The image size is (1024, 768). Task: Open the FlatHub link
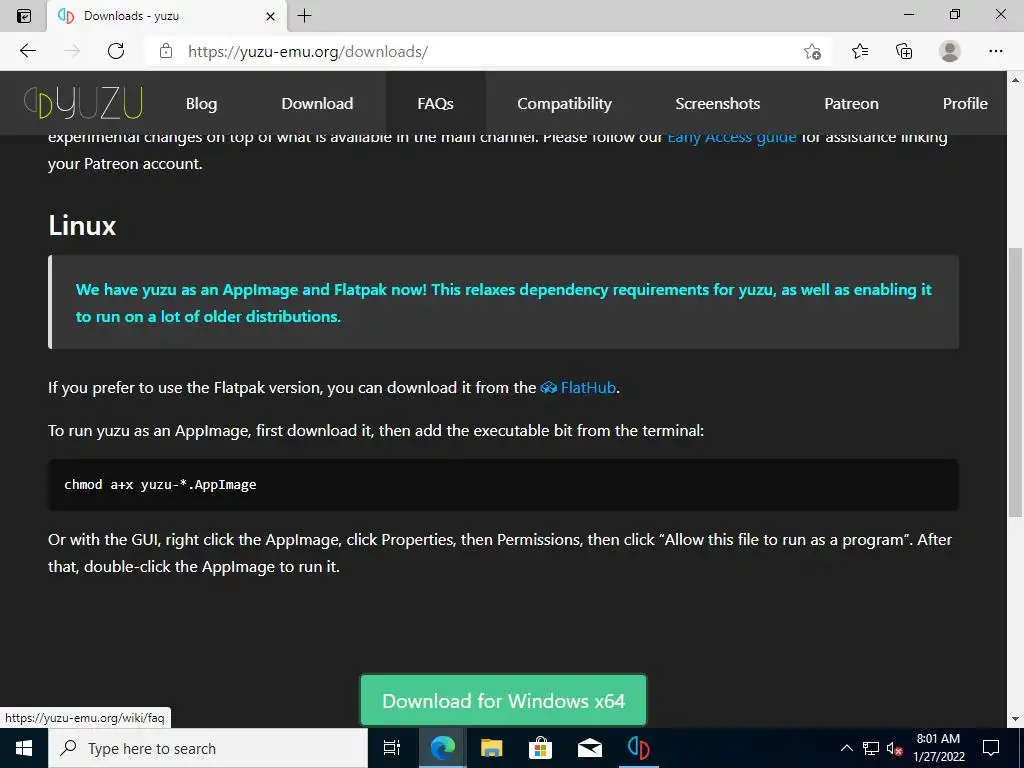click(x=588, y=388)
